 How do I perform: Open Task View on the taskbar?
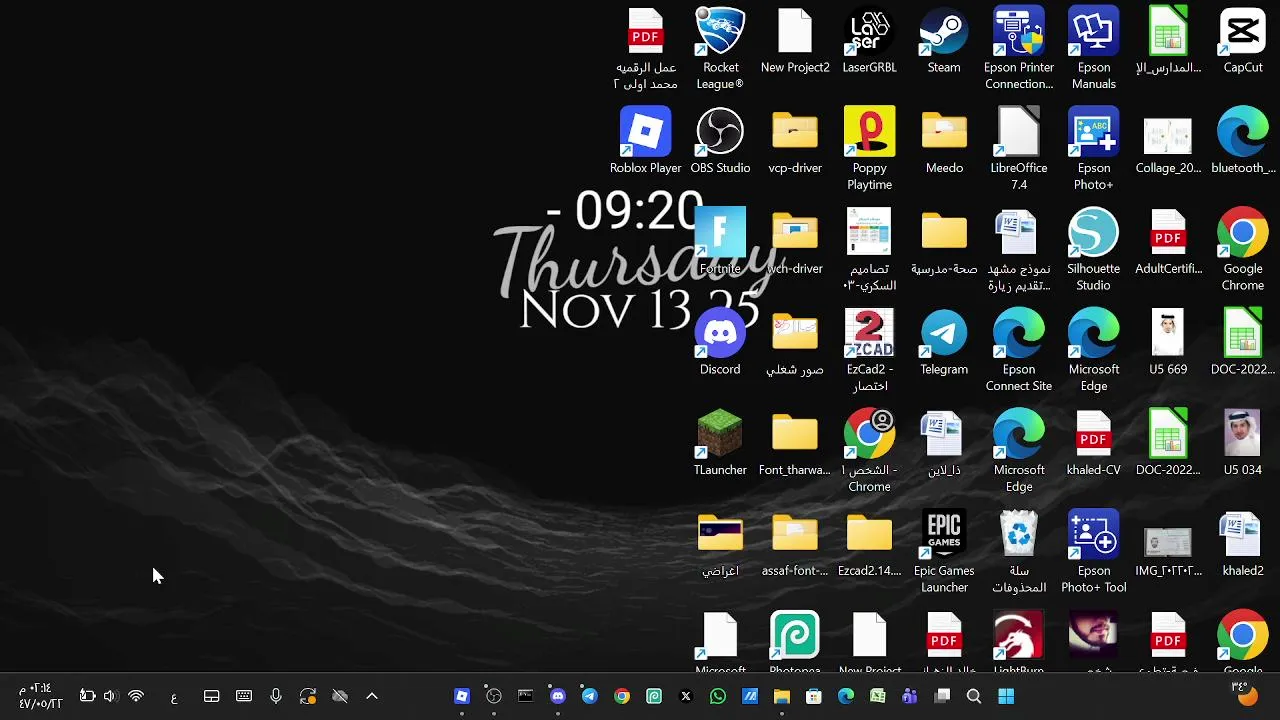point(942,696)
